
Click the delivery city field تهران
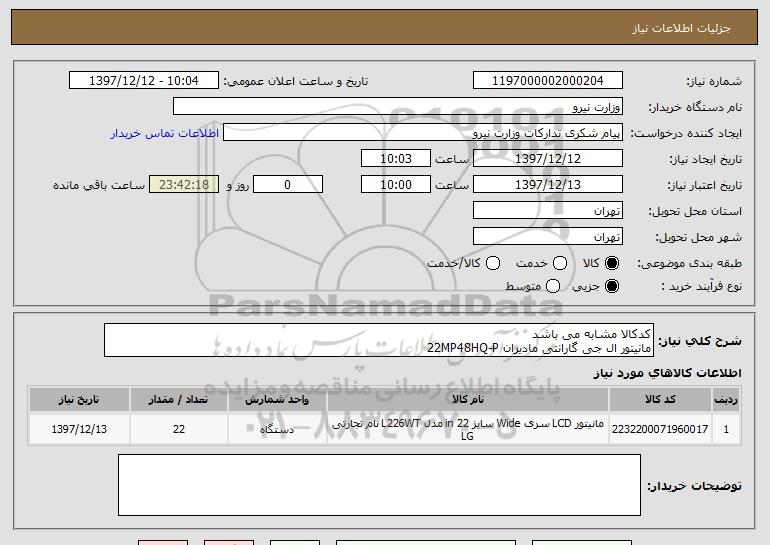(548, 237)
